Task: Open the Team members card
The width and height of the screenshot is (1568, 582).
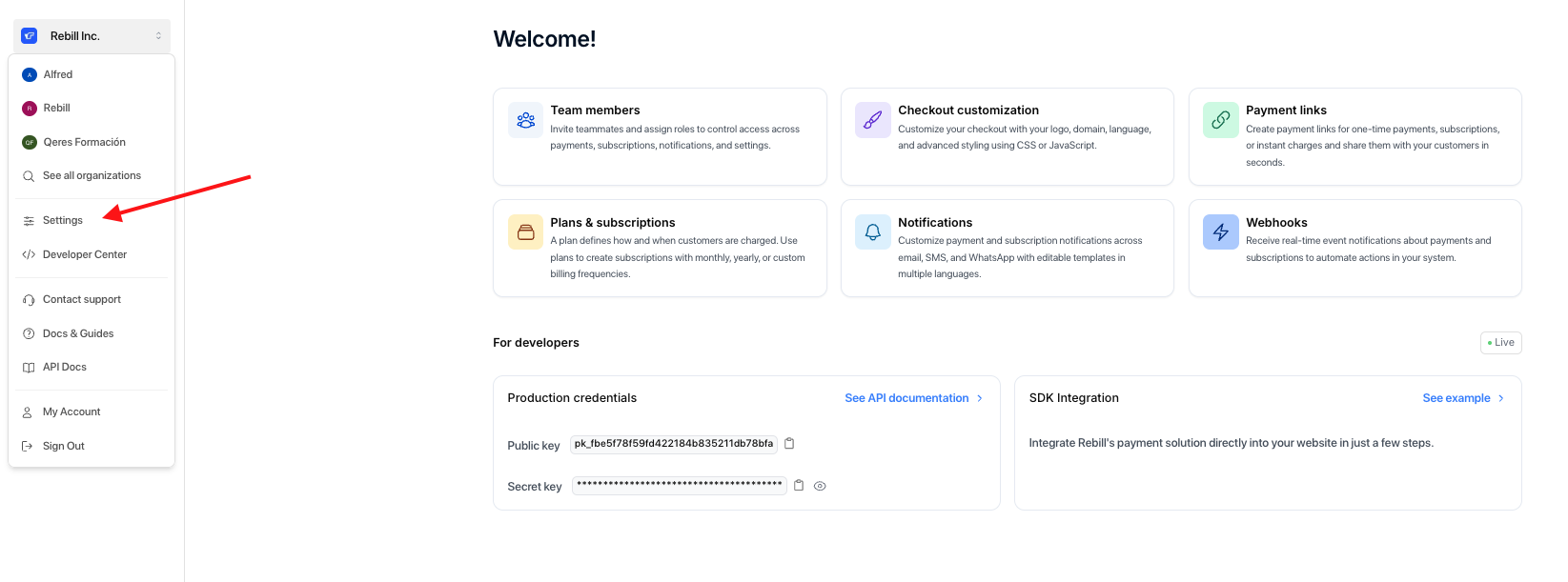Action: click(x=660, y=136)
